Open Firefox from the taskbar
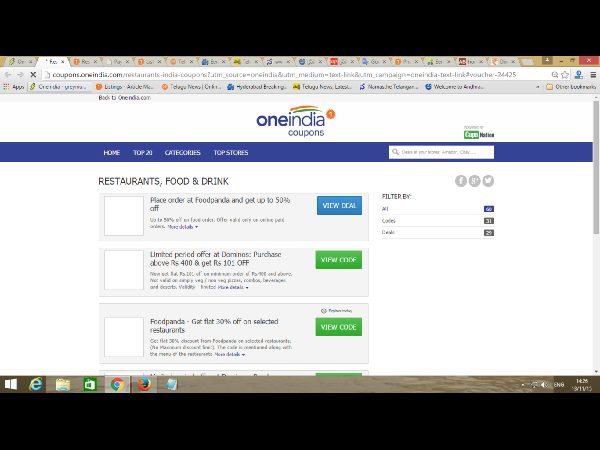Screen dimensions: 600x450 coord(144,384)
